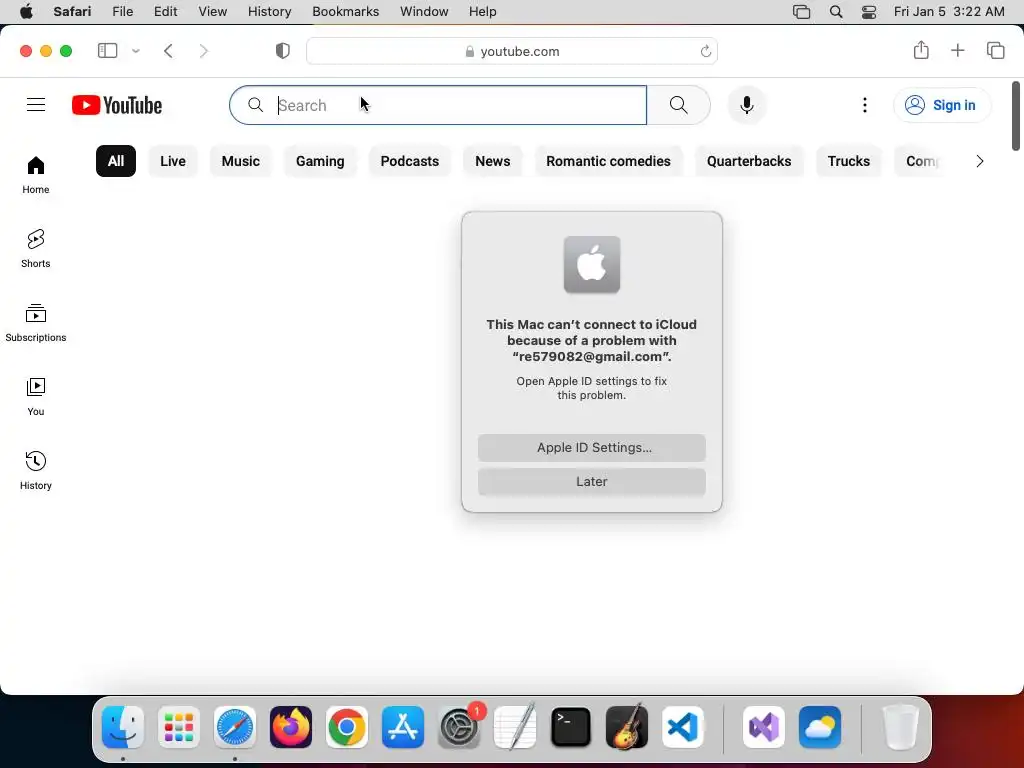
Task: Select the Music filter chip
Action: [240, 161]
